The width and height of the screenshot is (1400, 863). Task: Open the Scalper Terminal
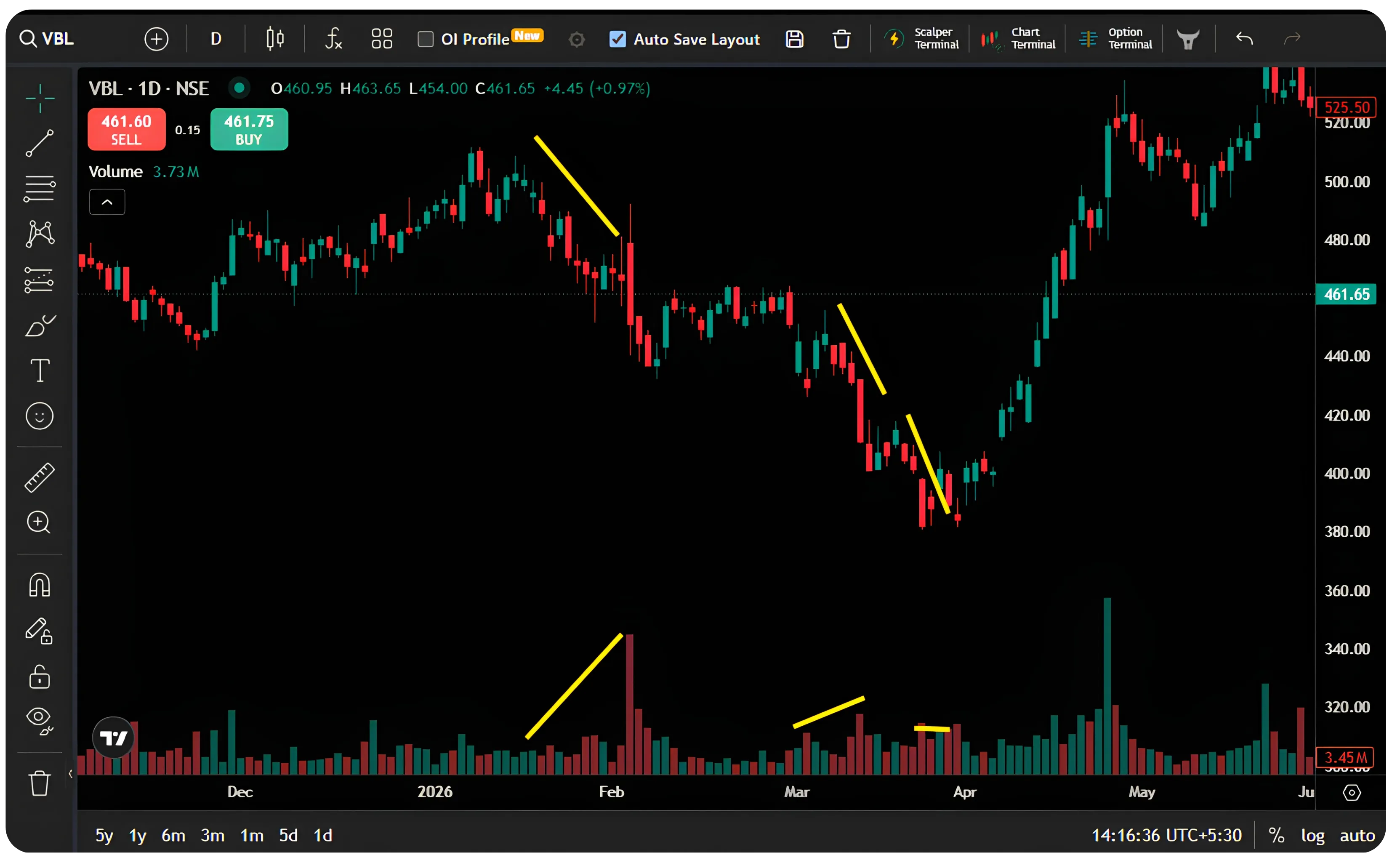(923, 39)
